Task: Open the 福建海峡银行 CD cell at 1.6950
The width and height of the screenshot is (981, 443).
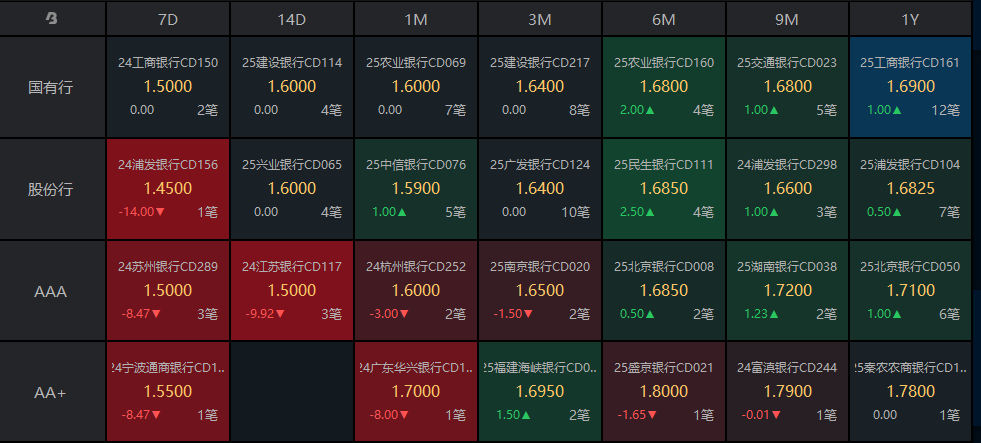Action: click(539, 392)
